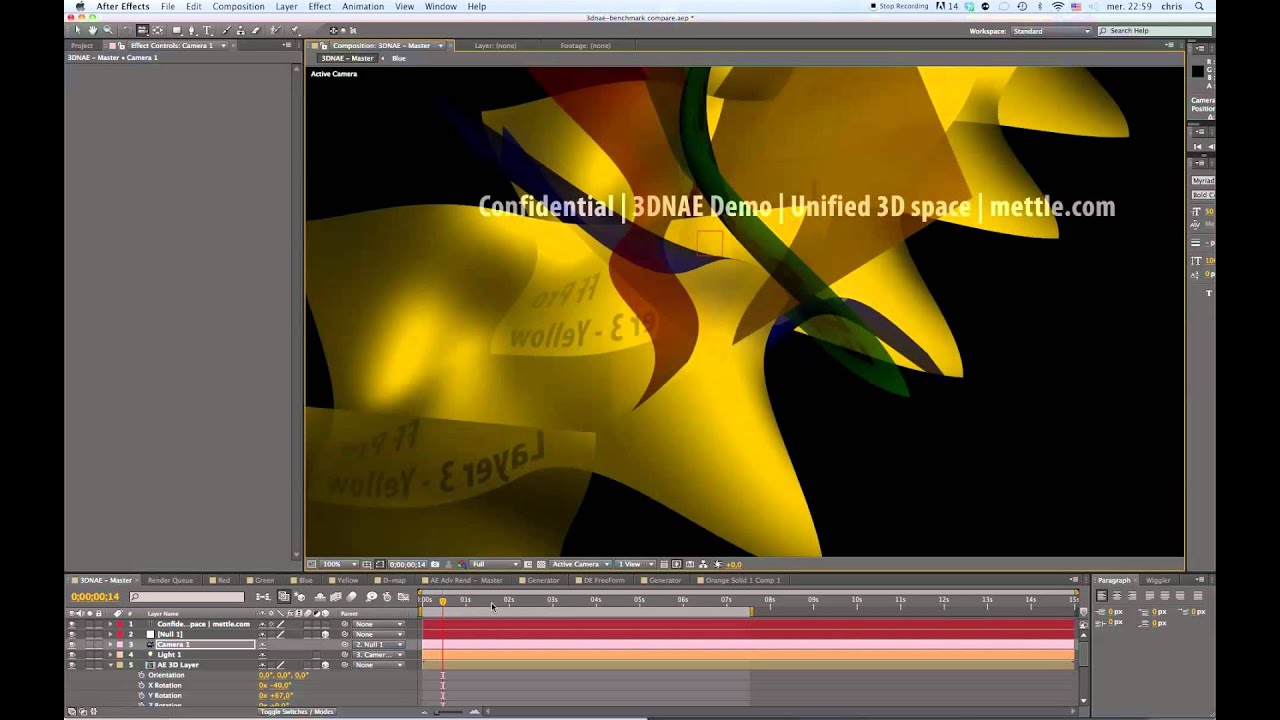Open the Composition menu
1280x720 pixels.
(x=238, y=6)
